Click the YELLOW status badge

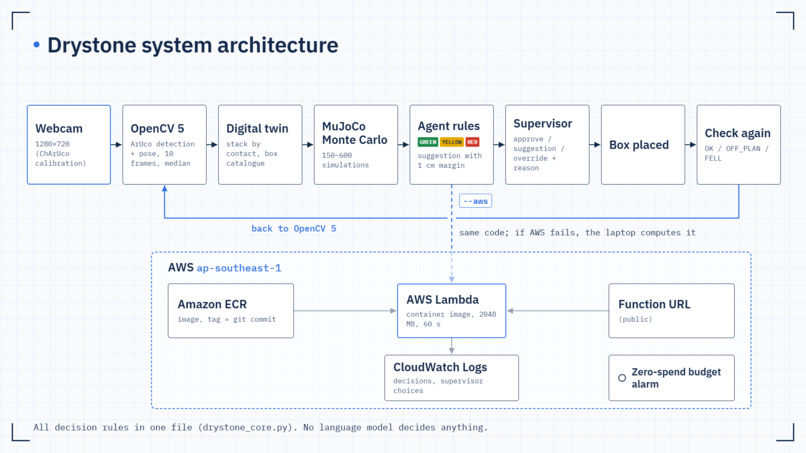452,142
